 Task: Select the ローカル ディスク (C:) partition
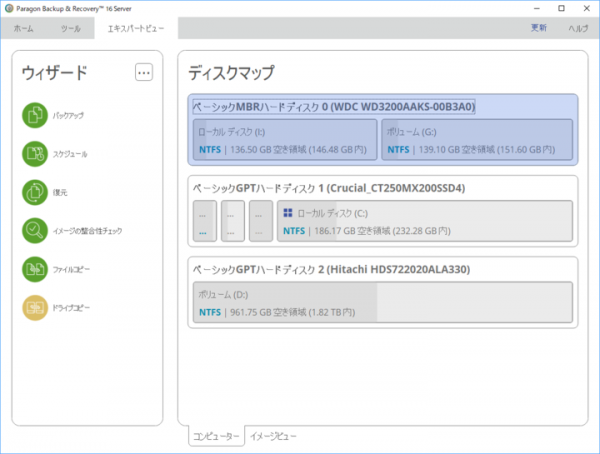(x=425, y=221)
